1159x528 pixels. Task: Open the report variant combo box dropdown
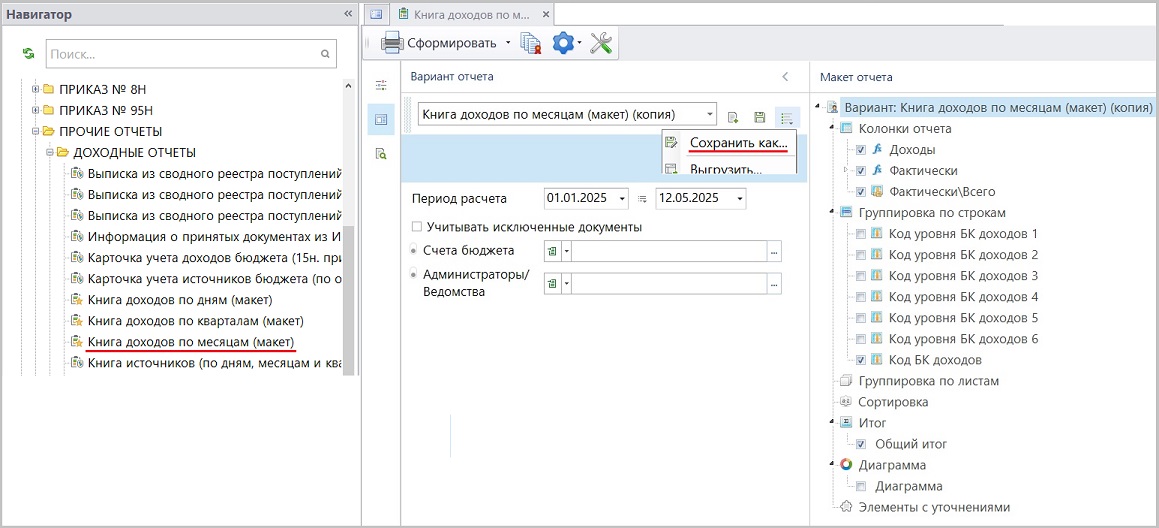point(710,115)
